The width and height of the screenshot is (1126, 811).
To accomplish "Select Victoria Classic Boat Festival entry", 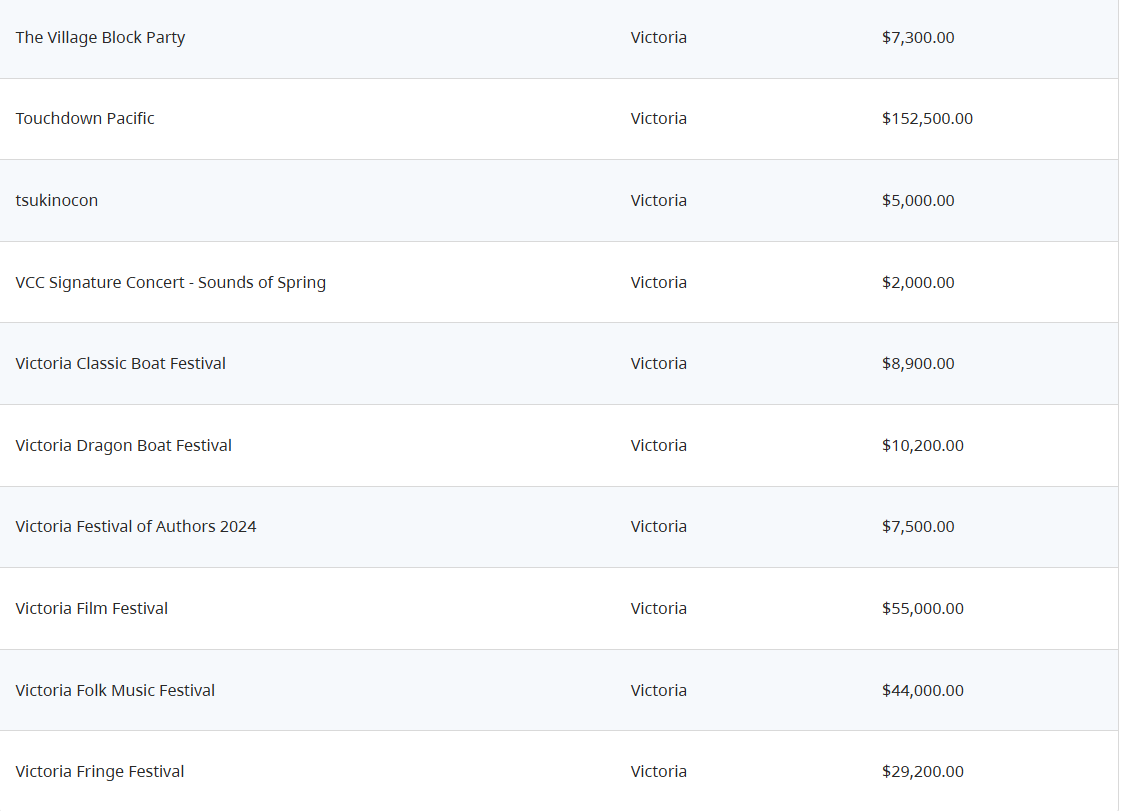I will 121,363.
